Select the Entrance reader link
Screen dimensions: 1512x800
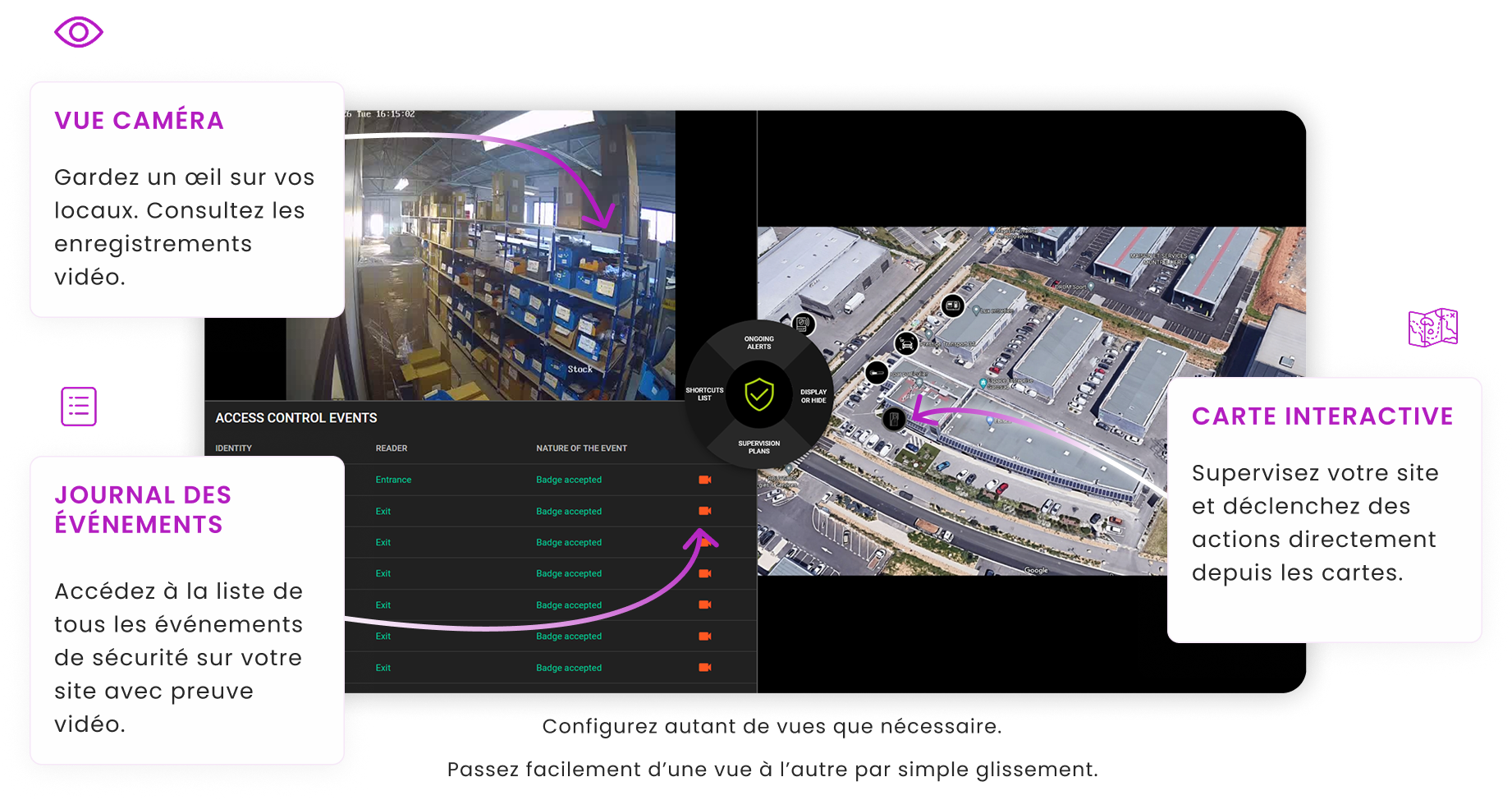pos(393,480)
